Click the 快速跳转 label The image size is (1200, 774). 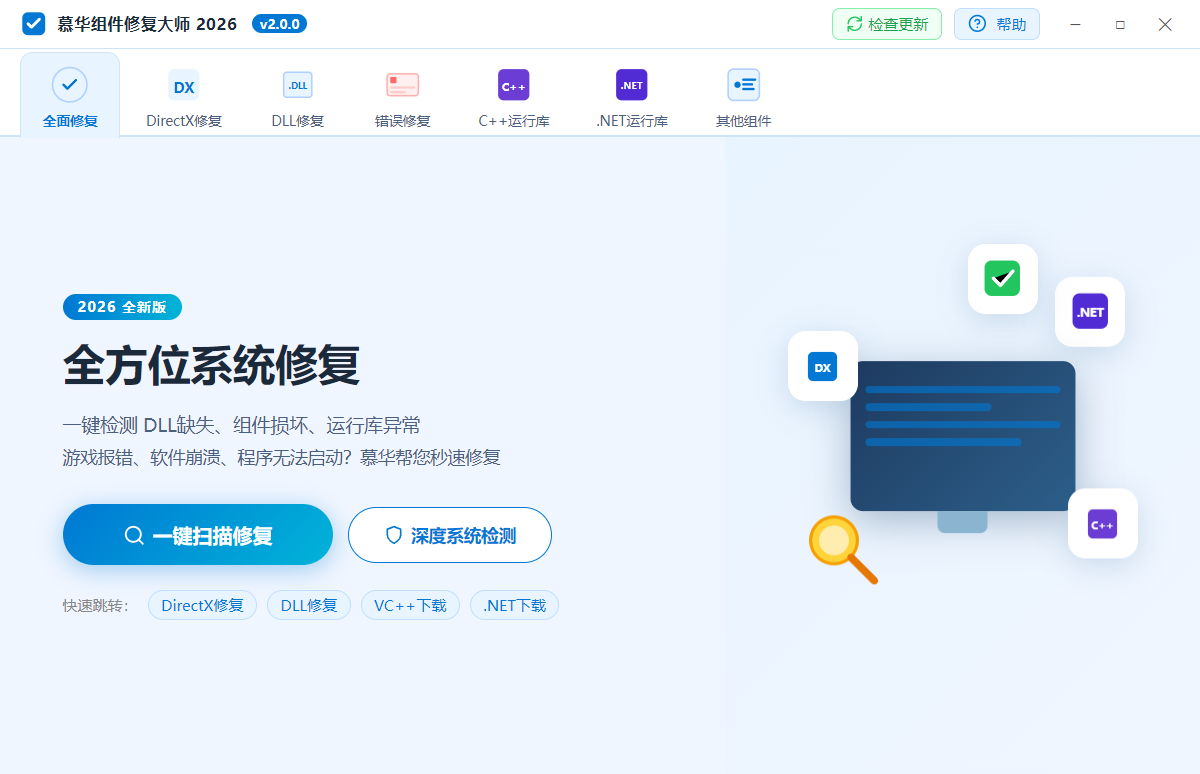click(96, 605)
